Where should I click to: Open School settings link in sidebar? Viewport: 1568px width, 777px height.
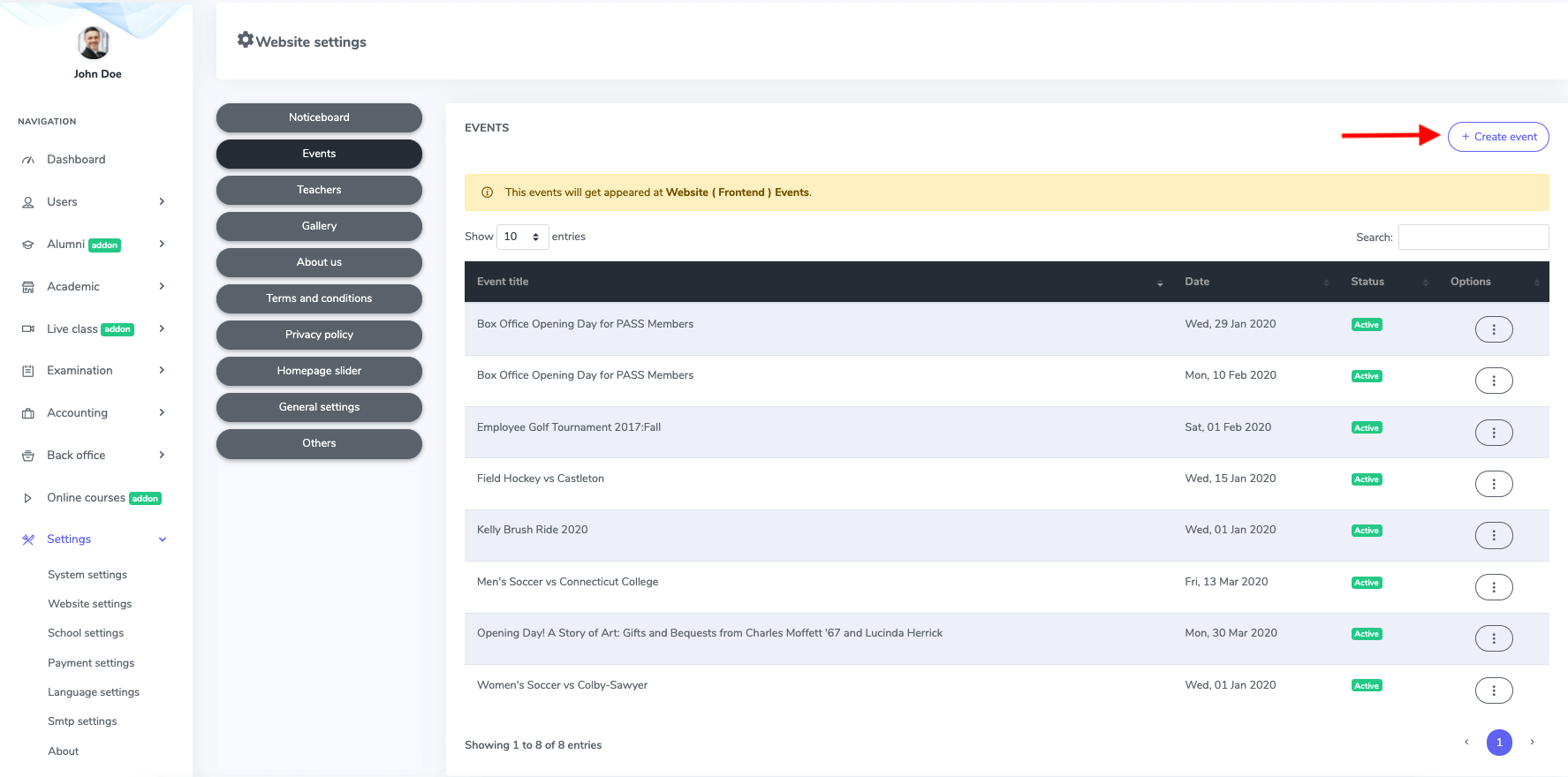(86, 633)
